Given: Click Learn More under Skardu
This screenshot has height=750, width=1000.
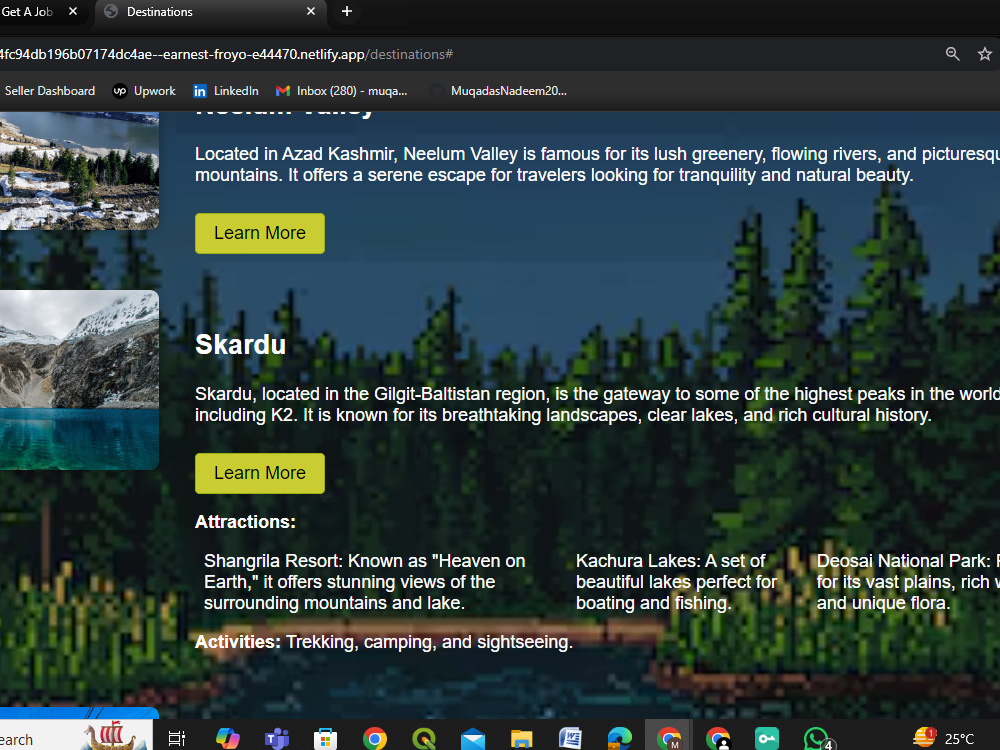Looking at the screenshot, I should (260, 473).
